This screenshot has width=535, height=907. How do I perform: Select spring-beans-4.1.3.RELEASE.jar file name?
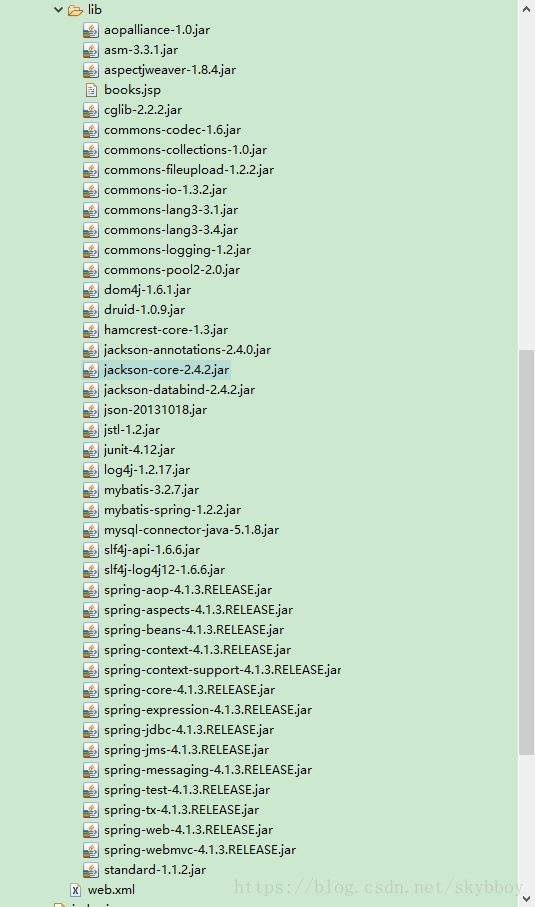(194, 630)
